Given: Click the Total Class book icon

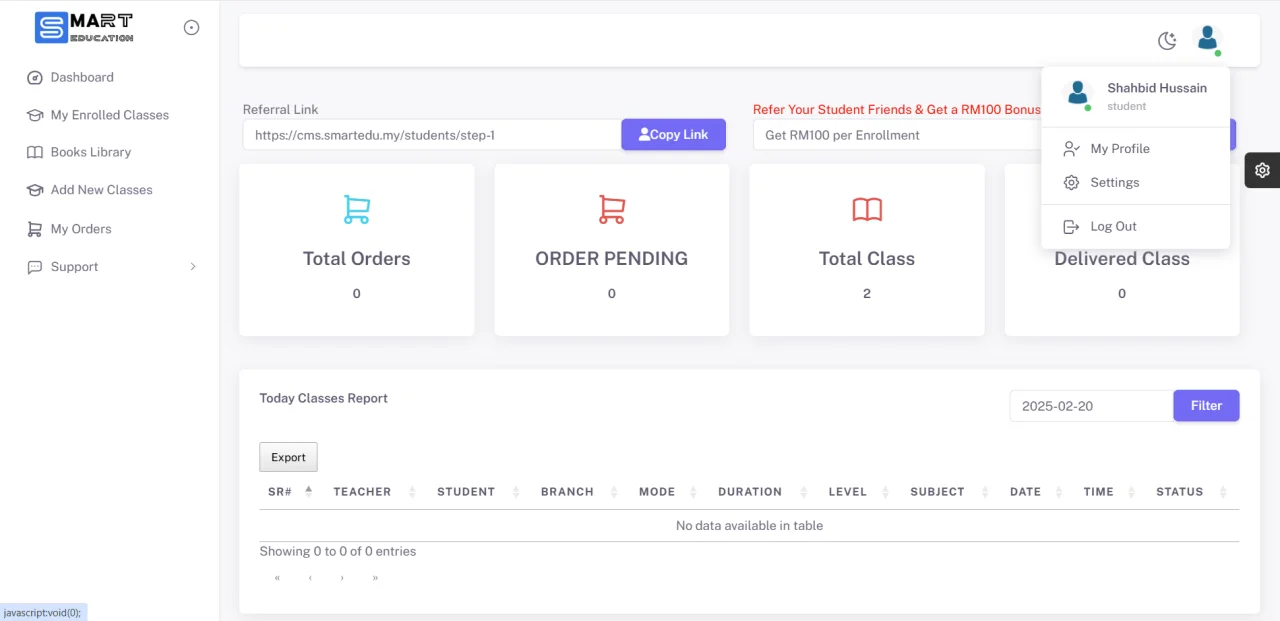Looking at the screenshot, I should (867, 209).
